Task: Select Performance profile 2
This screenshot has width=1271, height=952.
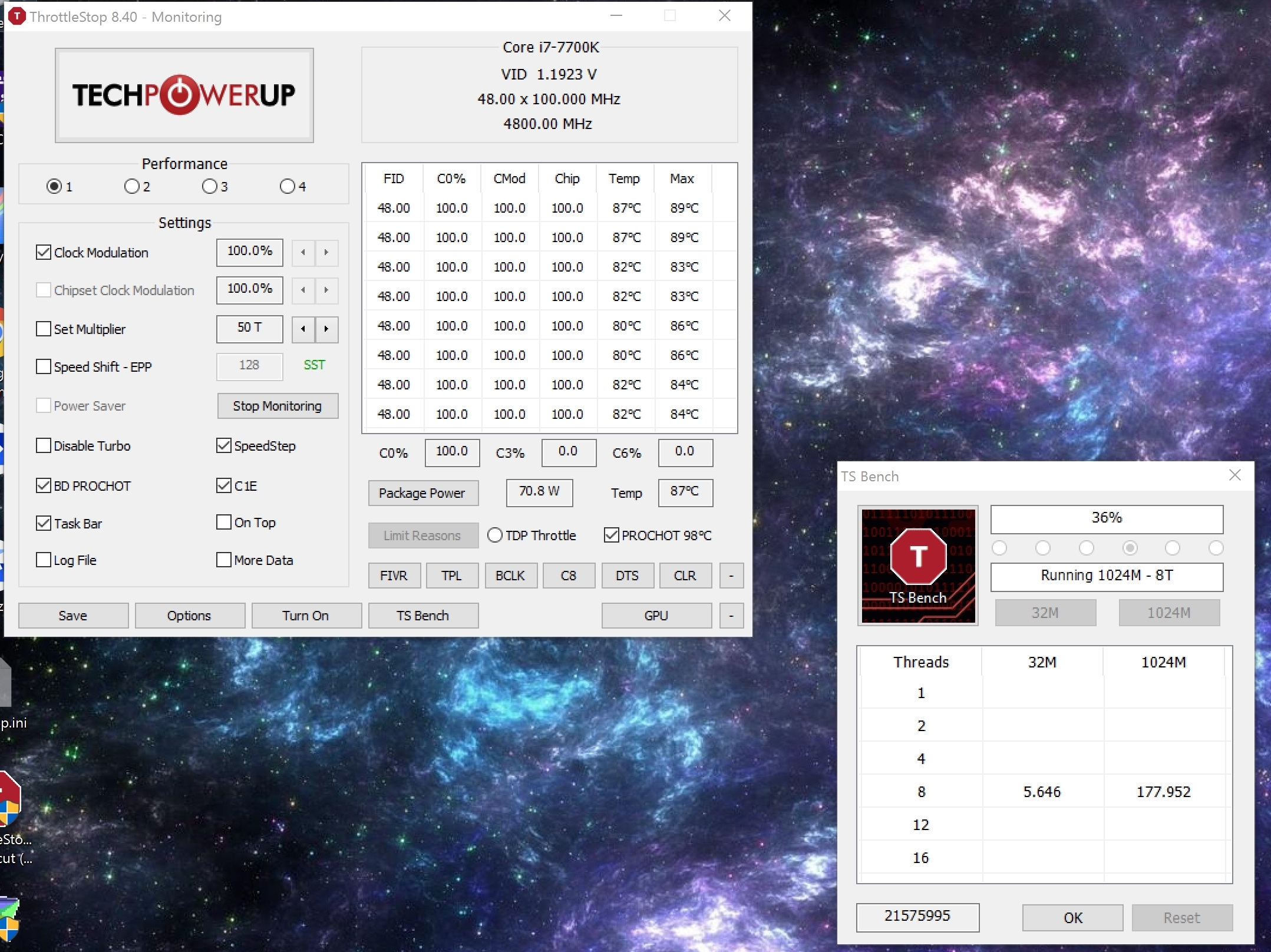Action: 131,187
